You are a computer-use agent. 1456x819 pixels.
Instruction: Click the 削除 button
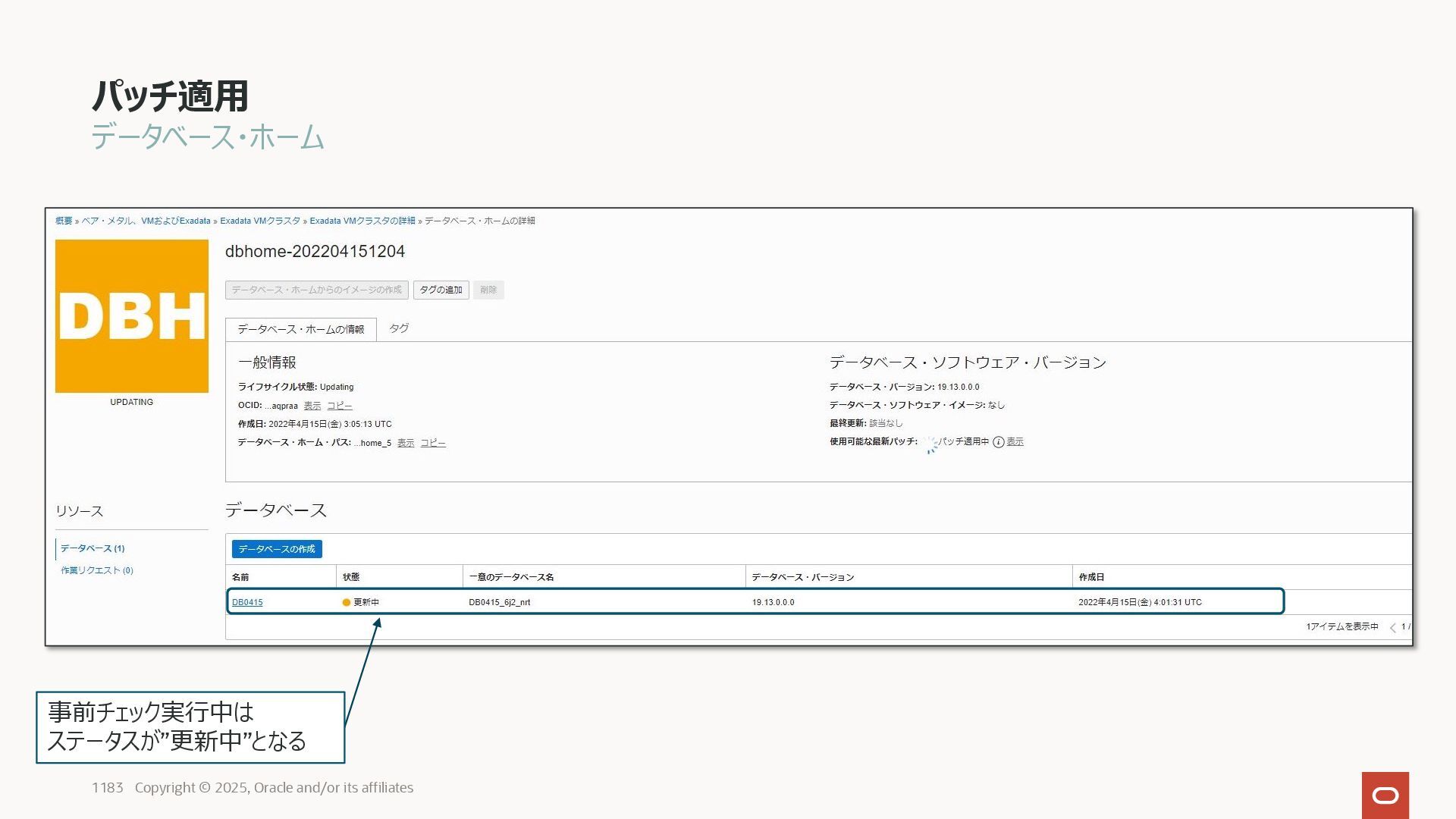coord(488,290)
